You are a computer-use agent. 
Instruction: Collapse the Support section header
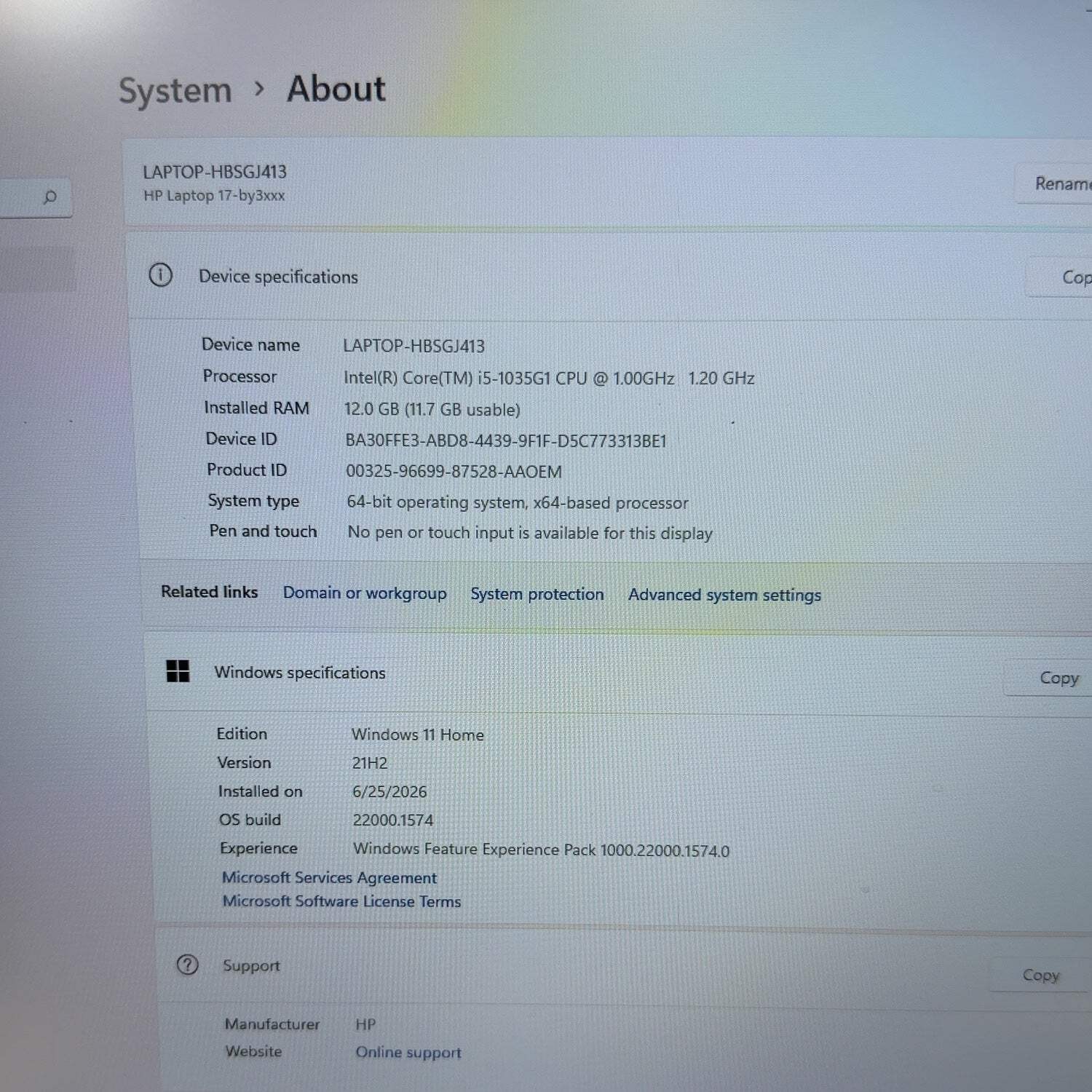tap(623, 968)
